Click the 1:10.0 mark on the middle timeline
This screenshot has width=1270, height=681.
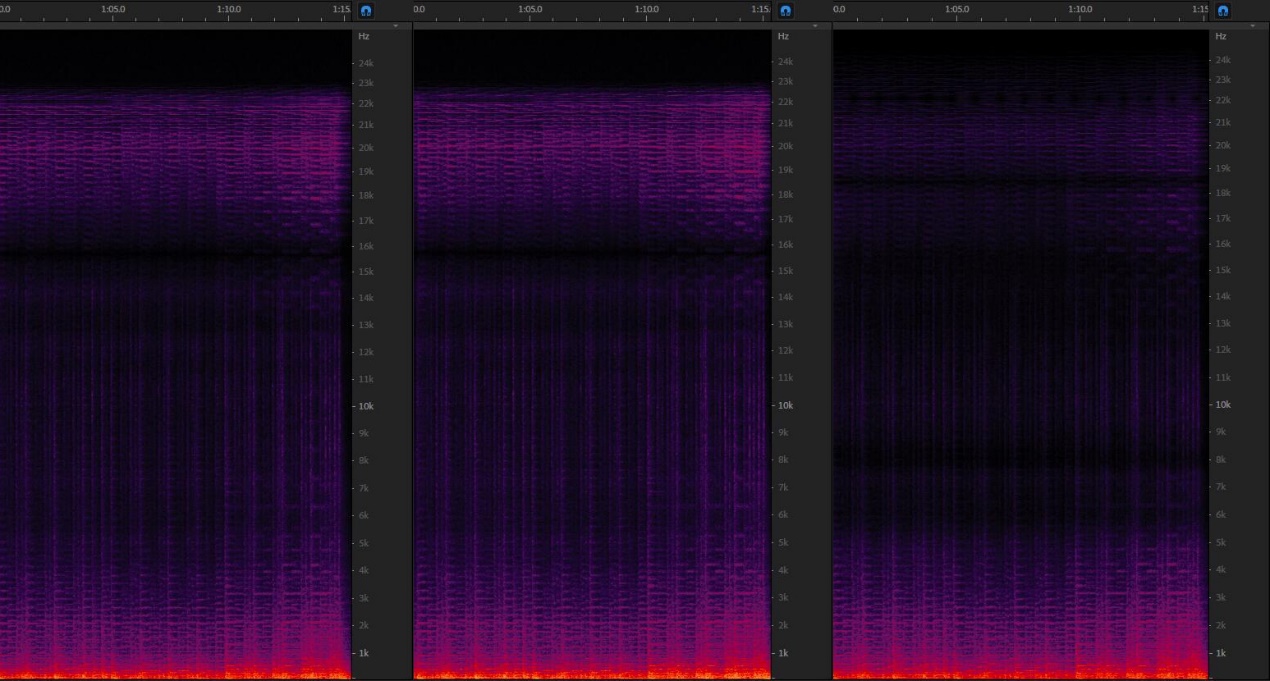(647, 9)
